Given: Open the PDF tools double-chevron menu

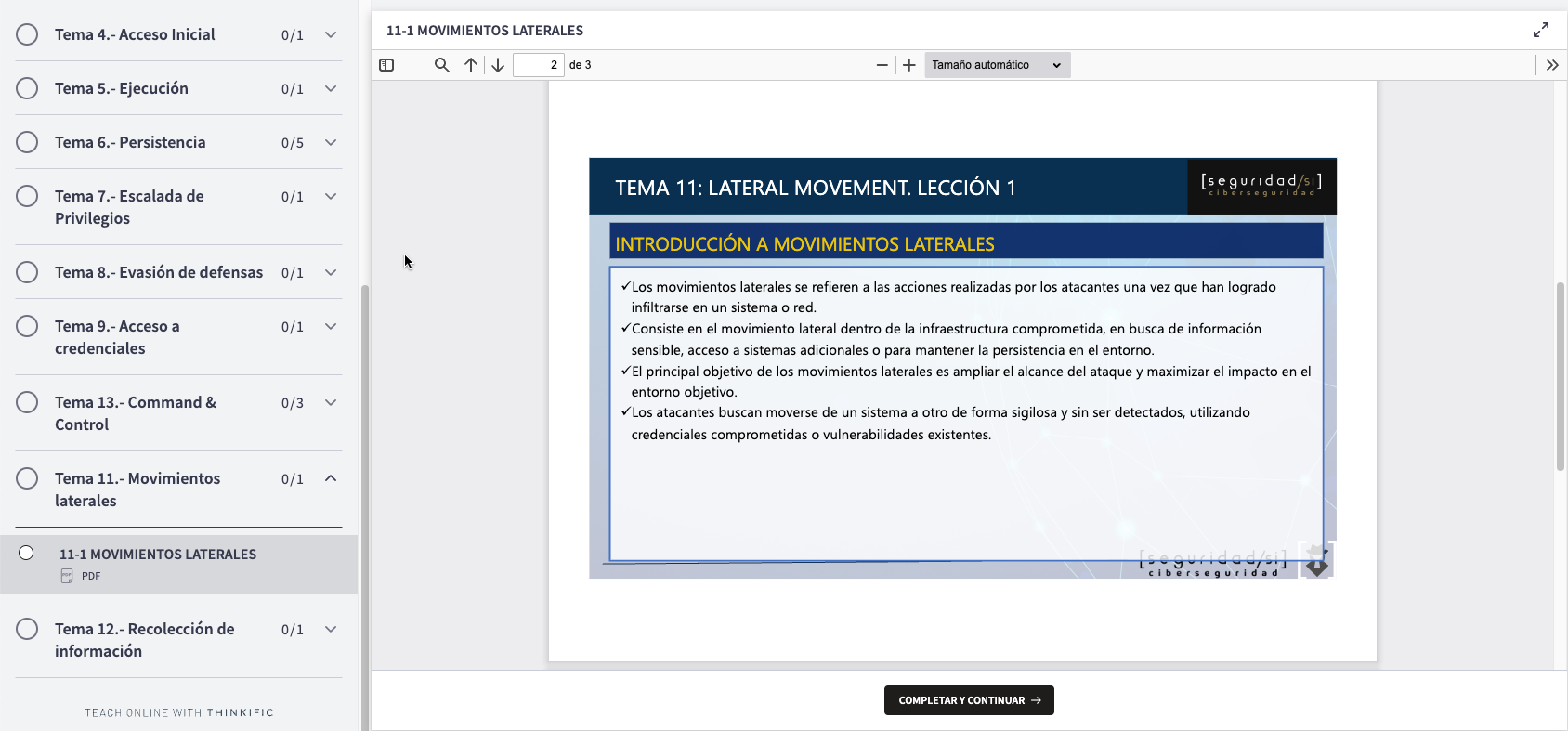Looking at the screenshot, I should [1551, 65].
